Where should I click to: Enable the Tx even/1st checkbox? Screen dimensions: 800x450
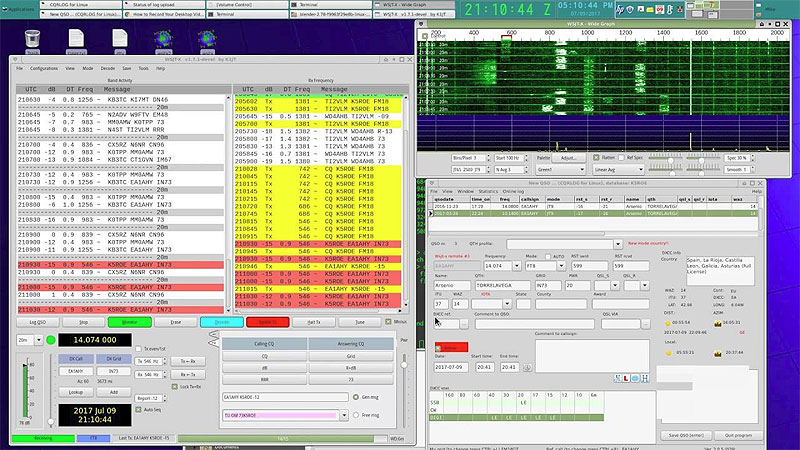[138, 349]
